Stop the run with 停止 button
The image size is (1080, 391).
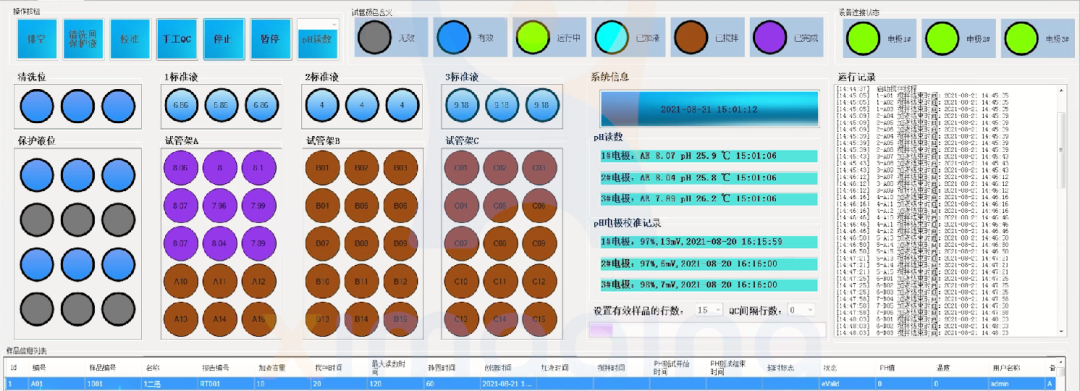[223, 39]
